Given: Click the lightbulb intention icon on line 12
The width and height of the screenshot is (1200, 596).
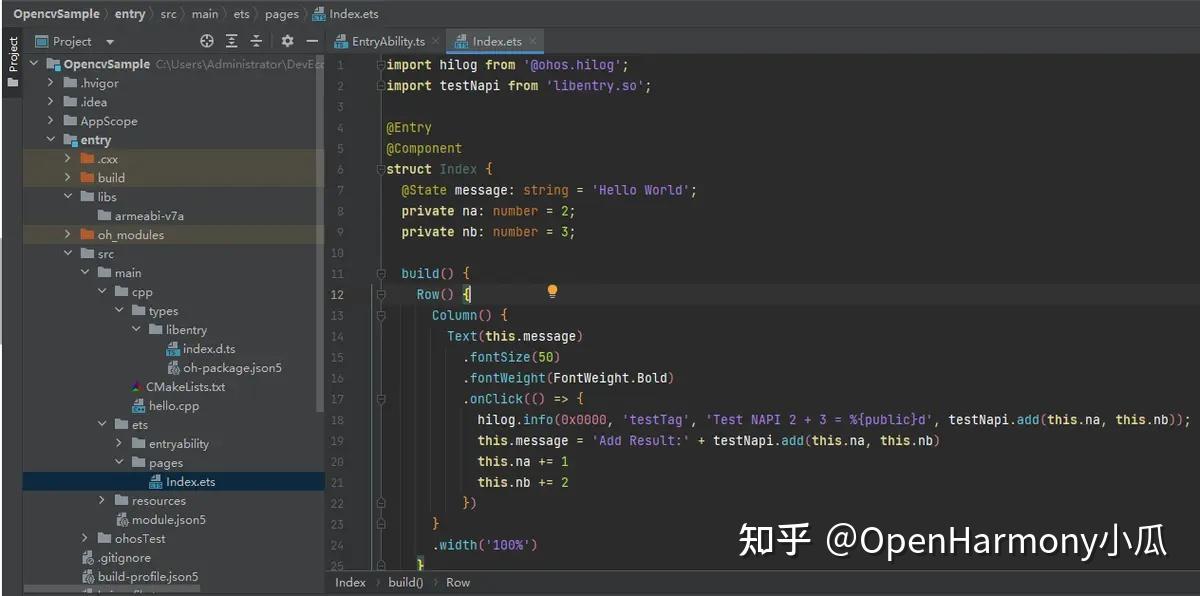Looking at the screenshot, I should [x=553, y=290].
